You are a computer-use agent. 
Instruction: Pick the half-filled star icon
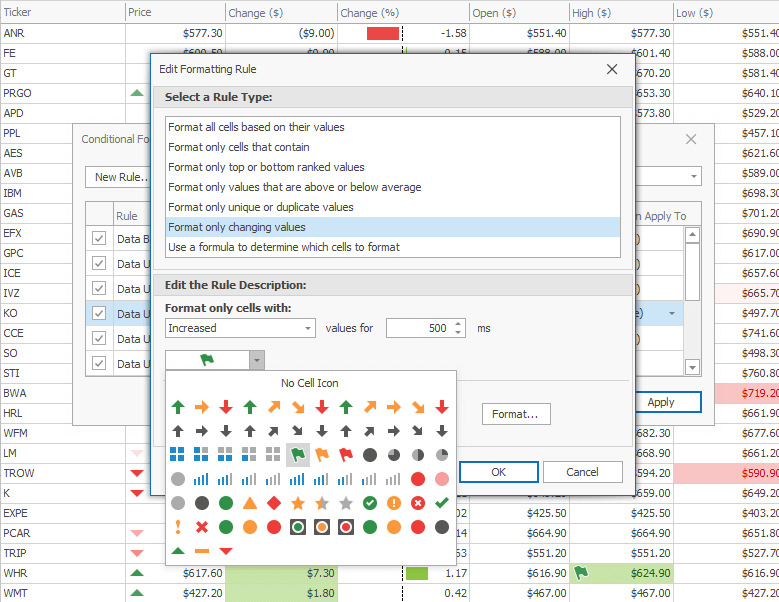(322, 502)
